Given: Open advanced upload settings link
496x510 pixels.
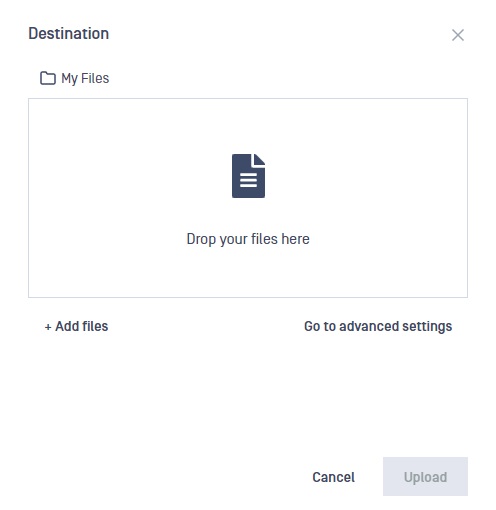Looking at the screenshot, I should [x=378, y=326].
